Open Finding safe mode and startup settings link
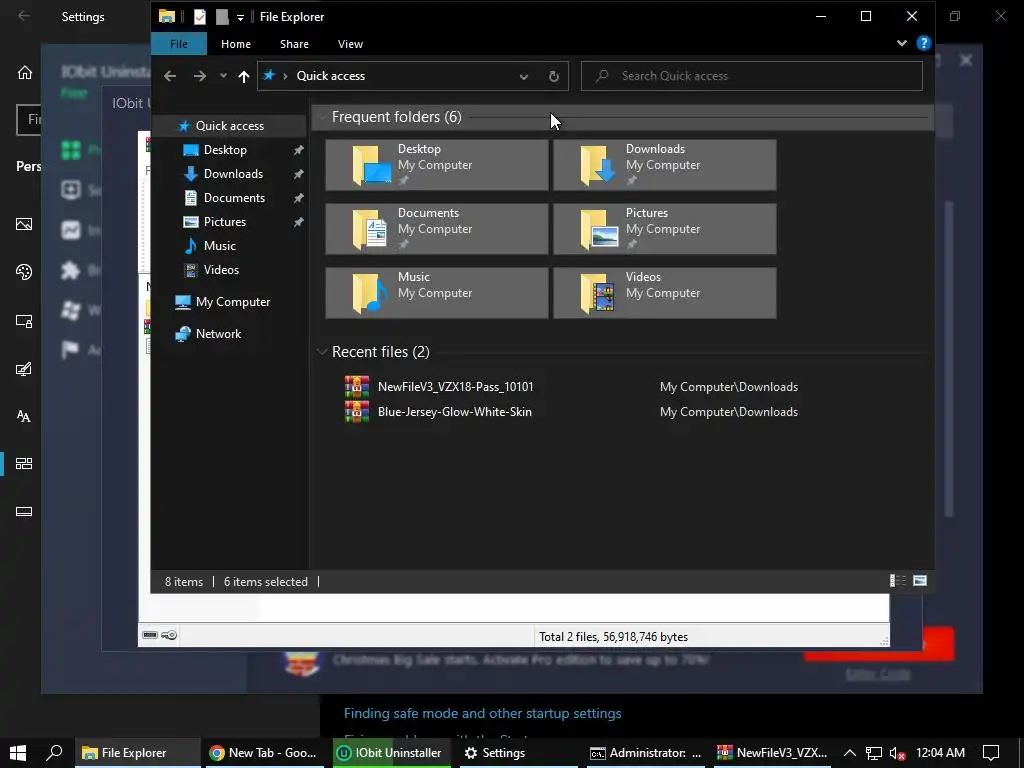Image resolution: width=1024 pixels, height=768 pixels. (483, 713)
